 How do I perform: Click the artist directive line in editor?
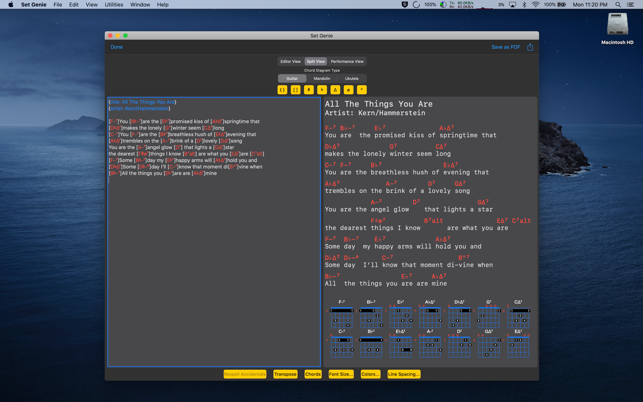[139, 109]
